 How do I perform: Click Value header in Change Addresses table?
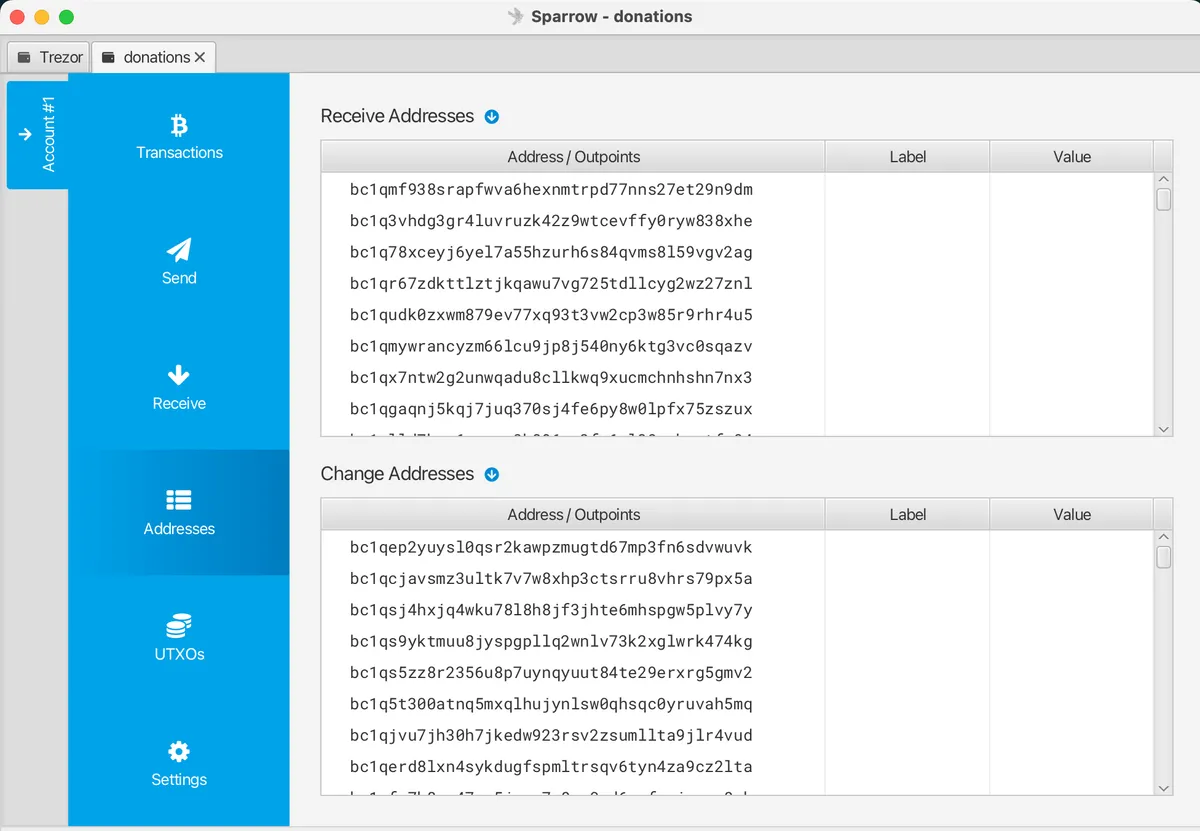pyautogui.click(x=1071, y=515)
